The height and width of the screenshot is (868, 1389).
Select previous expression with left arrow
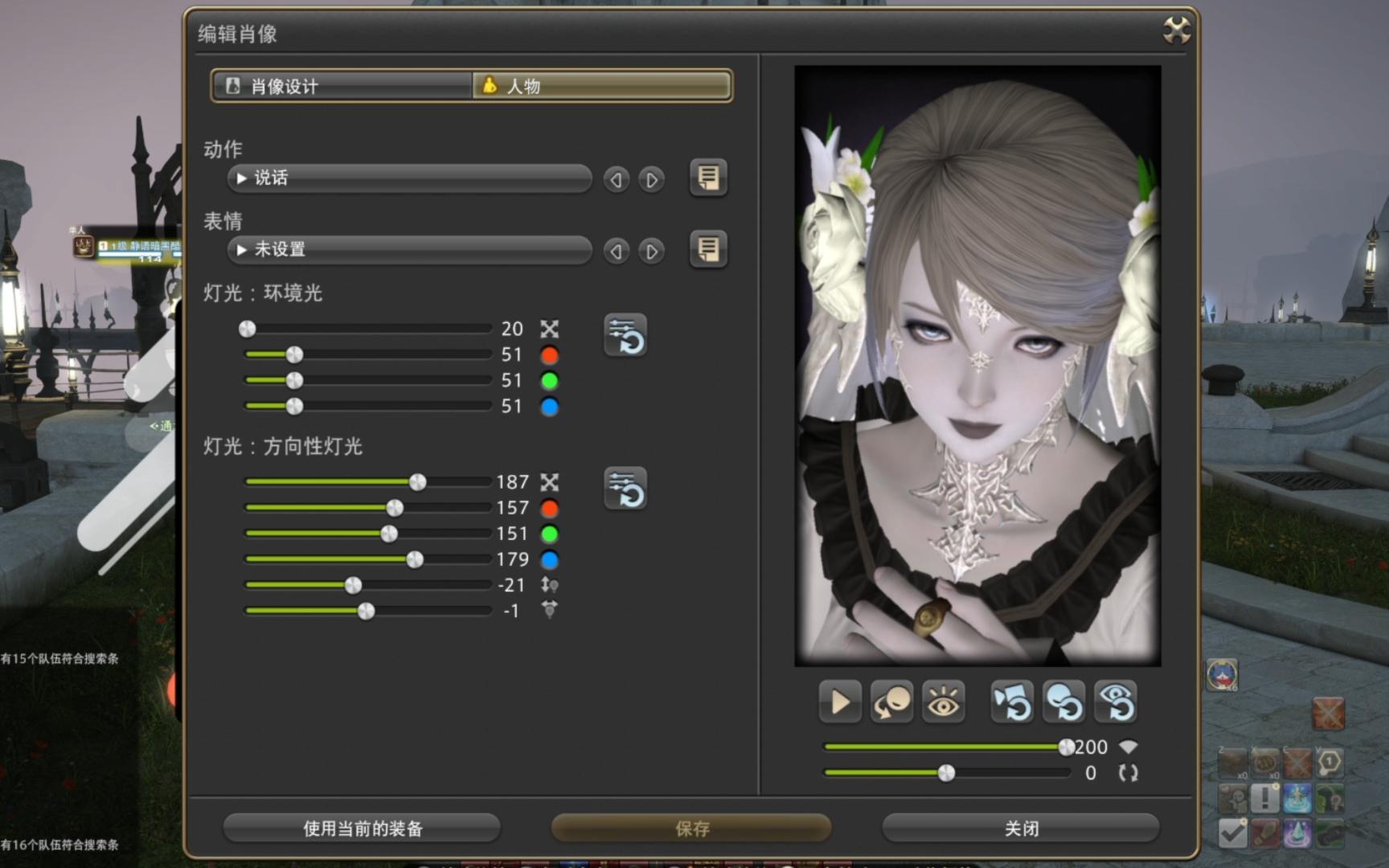click(x=617, y=251)
